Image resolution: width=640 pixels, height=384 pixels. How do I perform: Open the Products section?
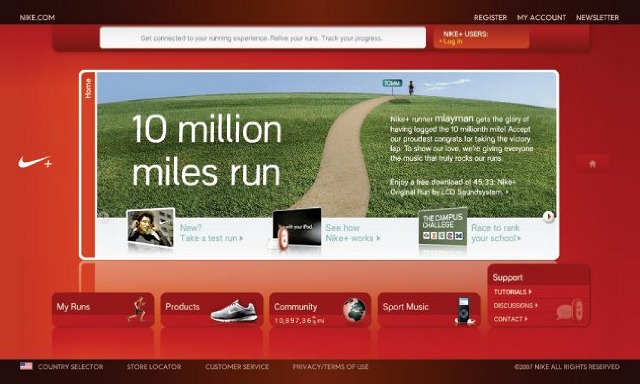211,309
